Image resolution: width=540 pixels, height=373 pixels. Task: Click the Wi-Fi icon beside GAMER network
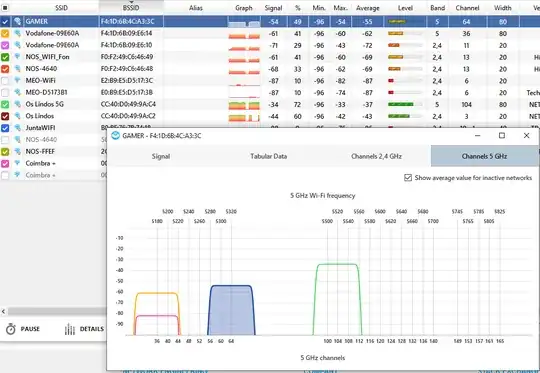pyautogui.click(x=17, y=21)
